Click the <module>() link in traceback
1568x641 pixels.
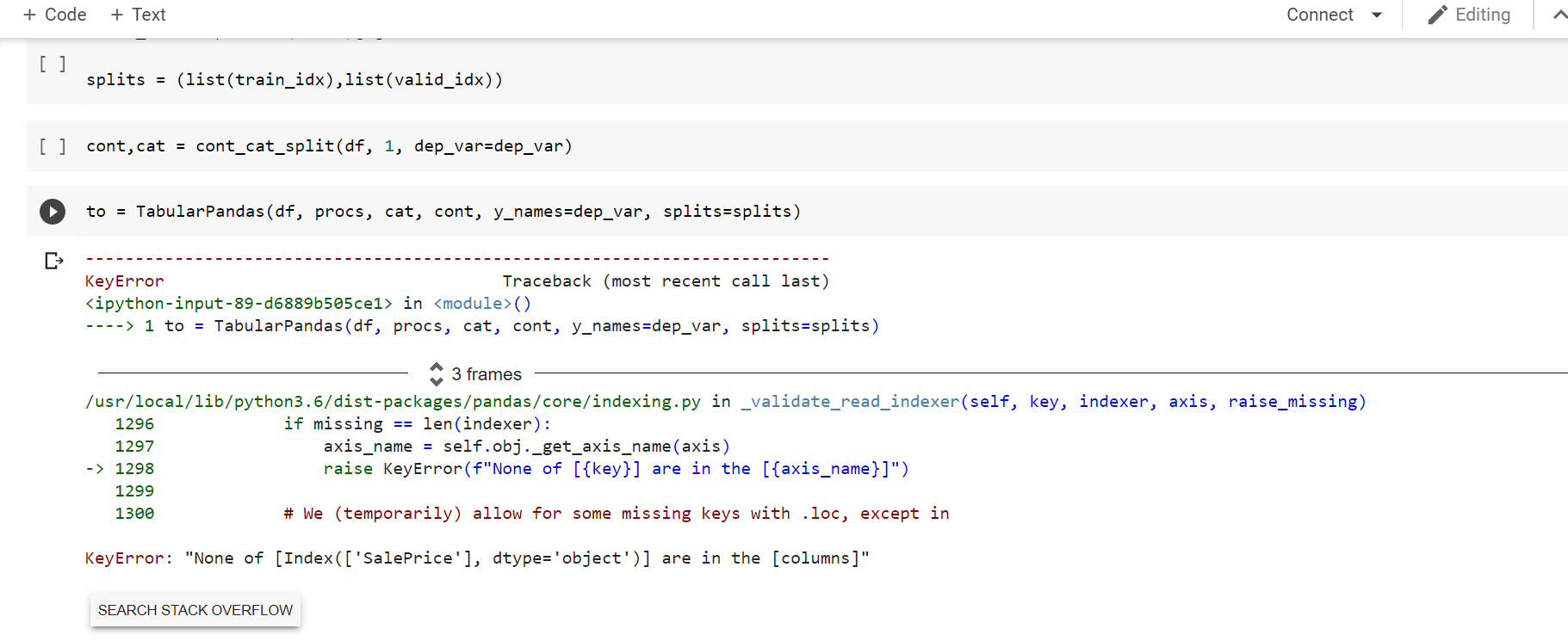point(482,304)
